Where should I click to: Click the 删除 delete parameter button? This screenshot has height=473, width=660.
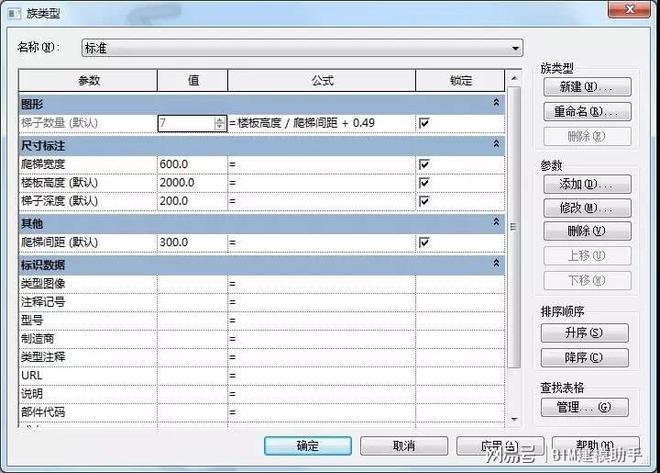coord(587,231)
